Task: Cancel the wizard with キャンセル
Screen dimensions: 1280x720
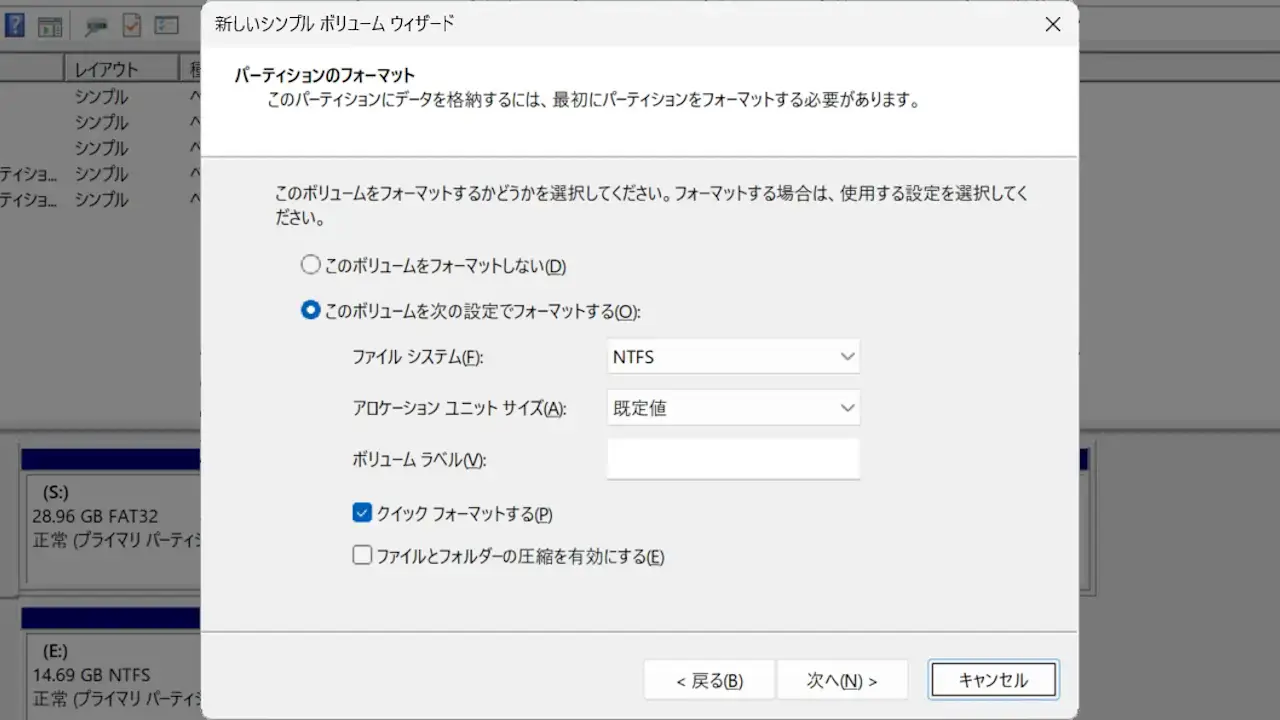Action: coord(993,679)
